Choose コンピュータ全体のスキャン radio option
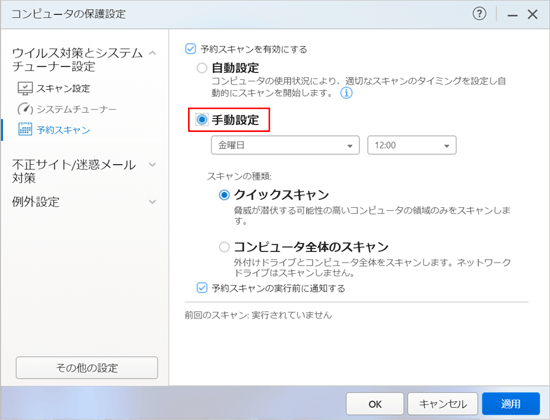Viewport: 550px width, 420px height. pos(224,247)
